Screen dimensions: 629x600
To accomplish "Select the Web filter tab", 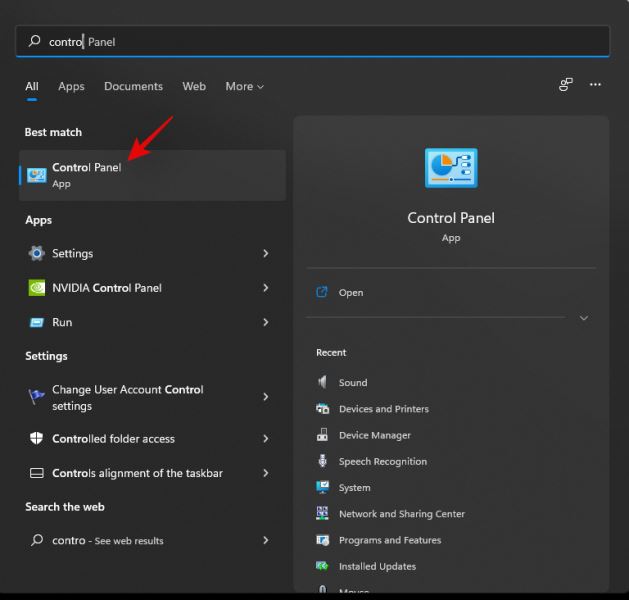I will point(194,87).
